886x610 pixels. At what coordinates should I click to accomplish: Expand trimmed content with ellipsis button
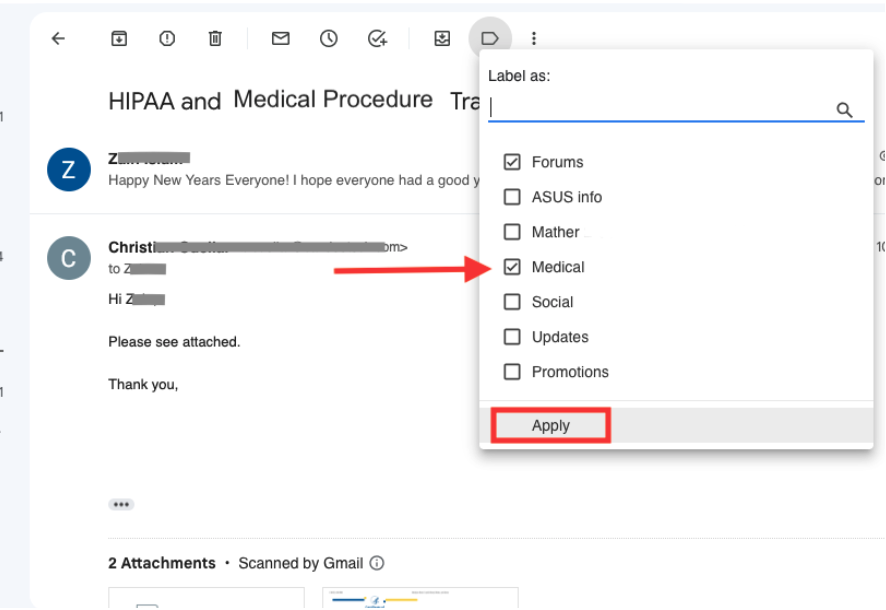(121, 504)
